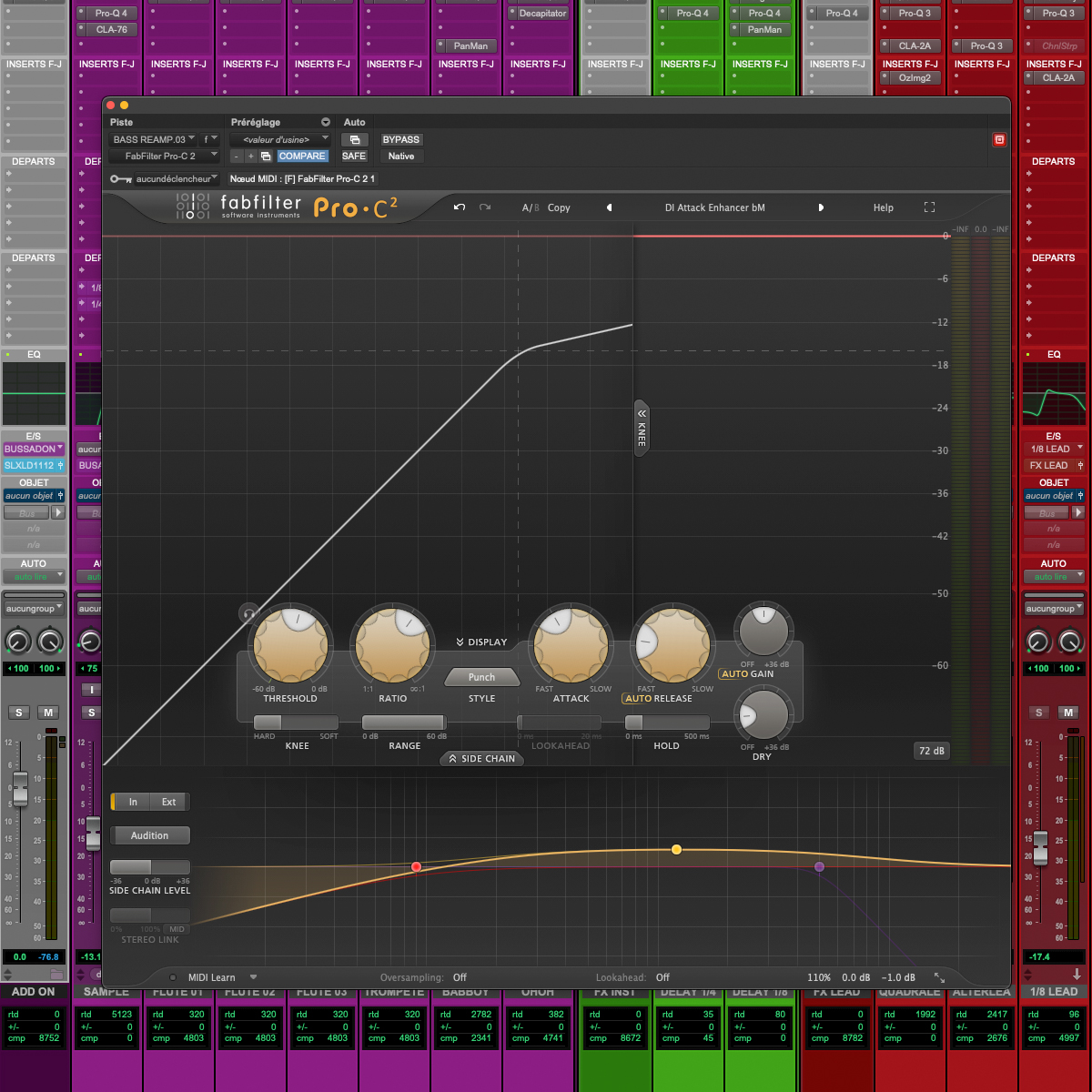Collapse the SIDE CHAIN section
Image resolution: width=1092 pixels, height=1092 pixels.
pyautogui.click(x=481, y=758)
